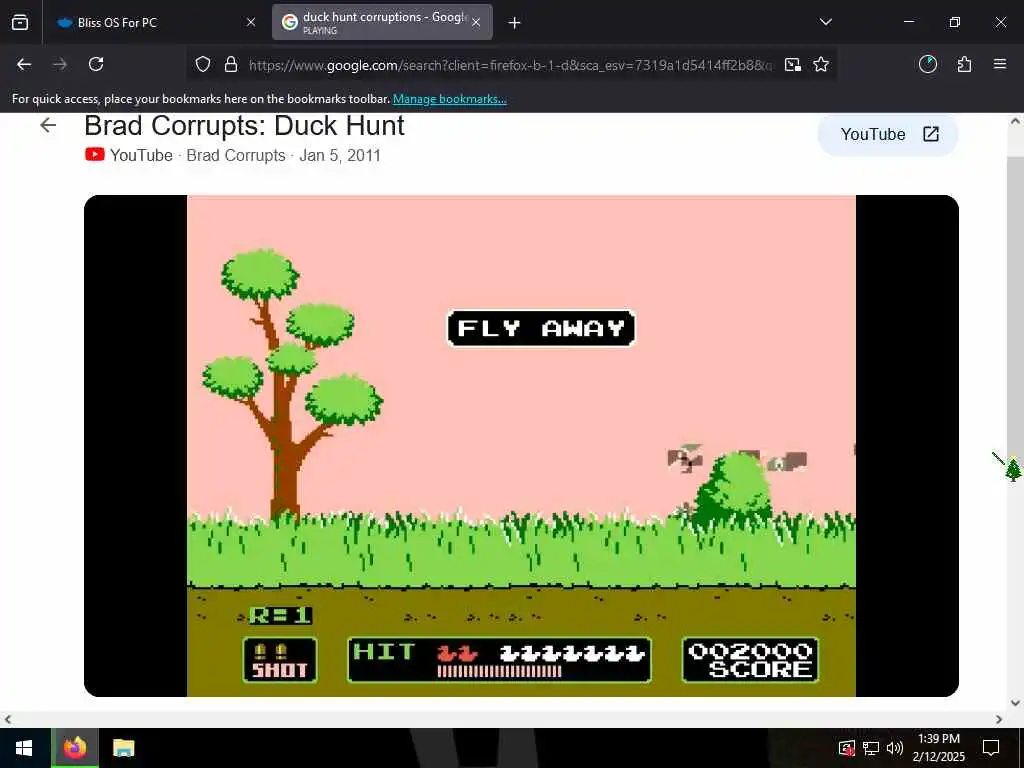Open the video on YouTube button
The width and height of the screenshot is (1024, 768).
[888, 135]
